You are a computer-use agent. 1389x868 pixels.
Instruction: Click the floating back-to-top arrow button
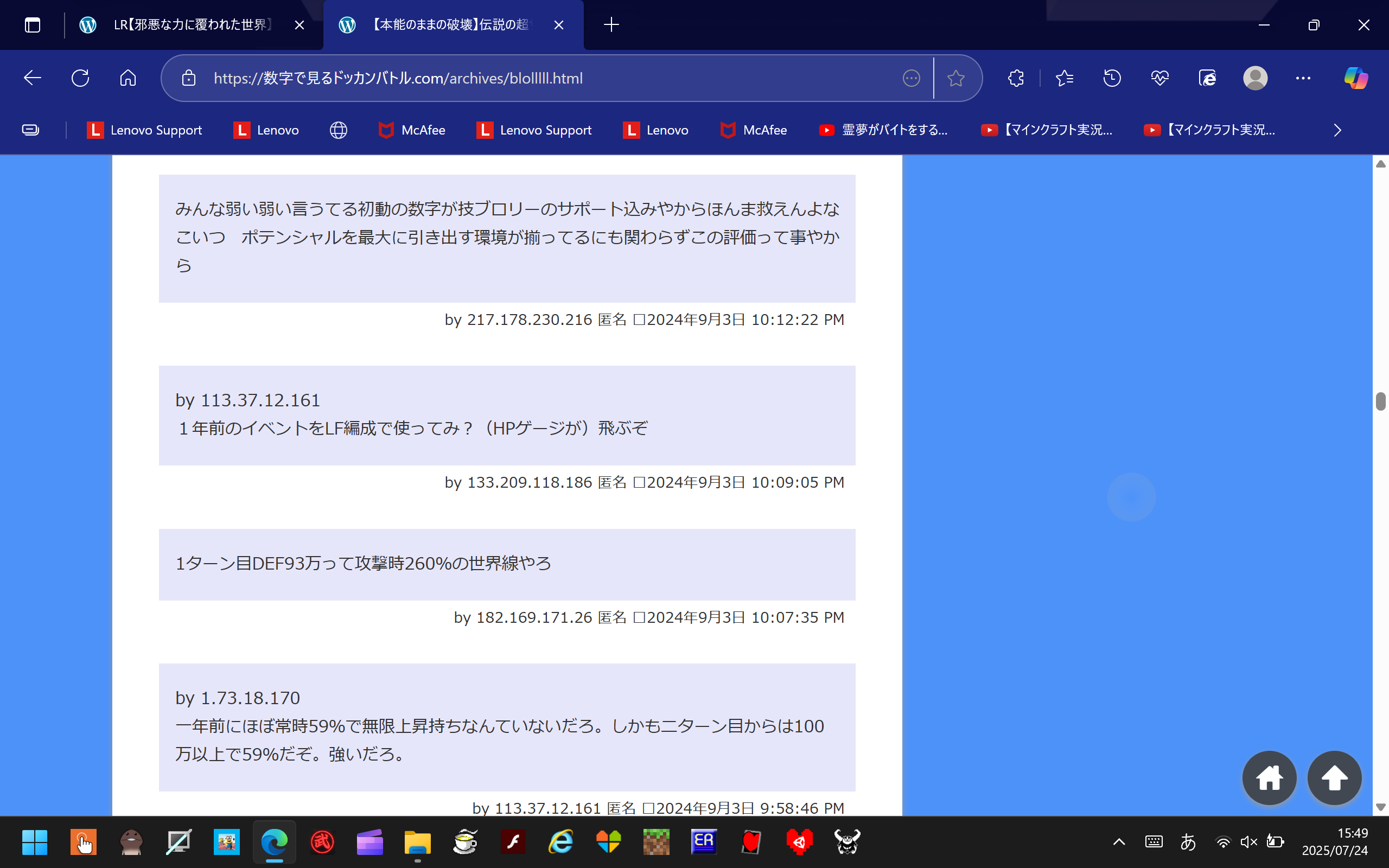coord(1335,778)
